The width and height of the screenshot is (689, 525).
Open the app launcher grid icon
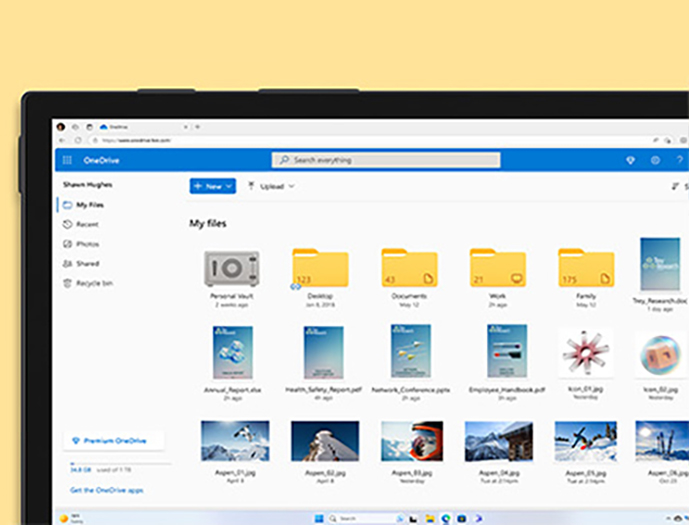(x=67, y=160)
